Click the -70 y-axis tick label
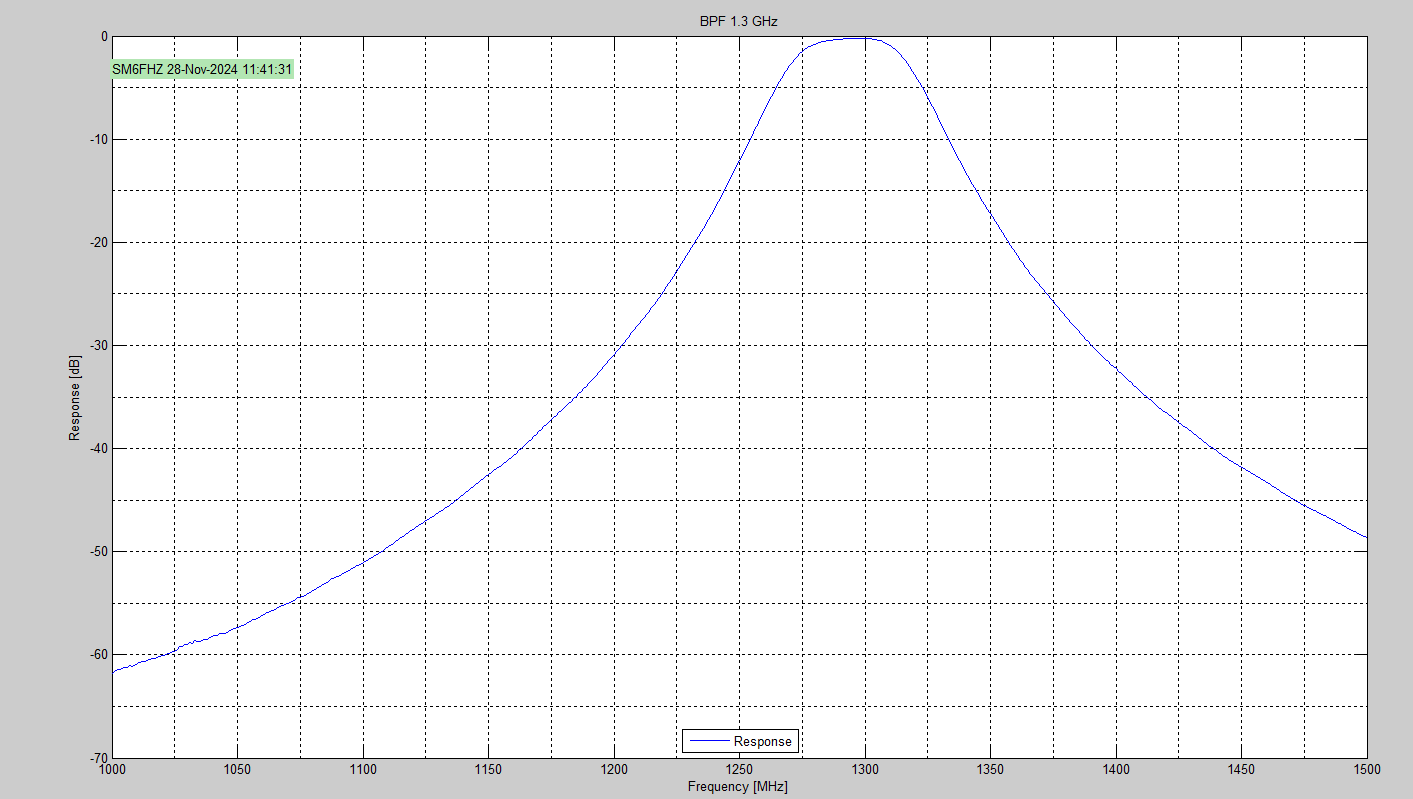This screenshot has width=1413, height=799. point(98,757)
